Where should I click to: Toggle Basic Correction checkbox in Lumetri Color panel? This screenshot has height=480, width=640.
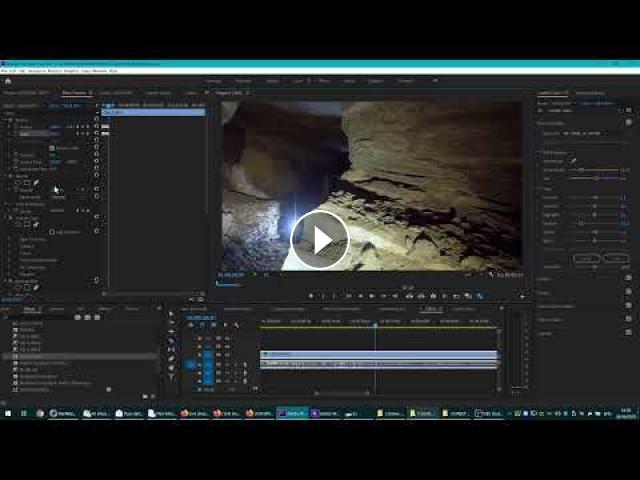point(628,123)
